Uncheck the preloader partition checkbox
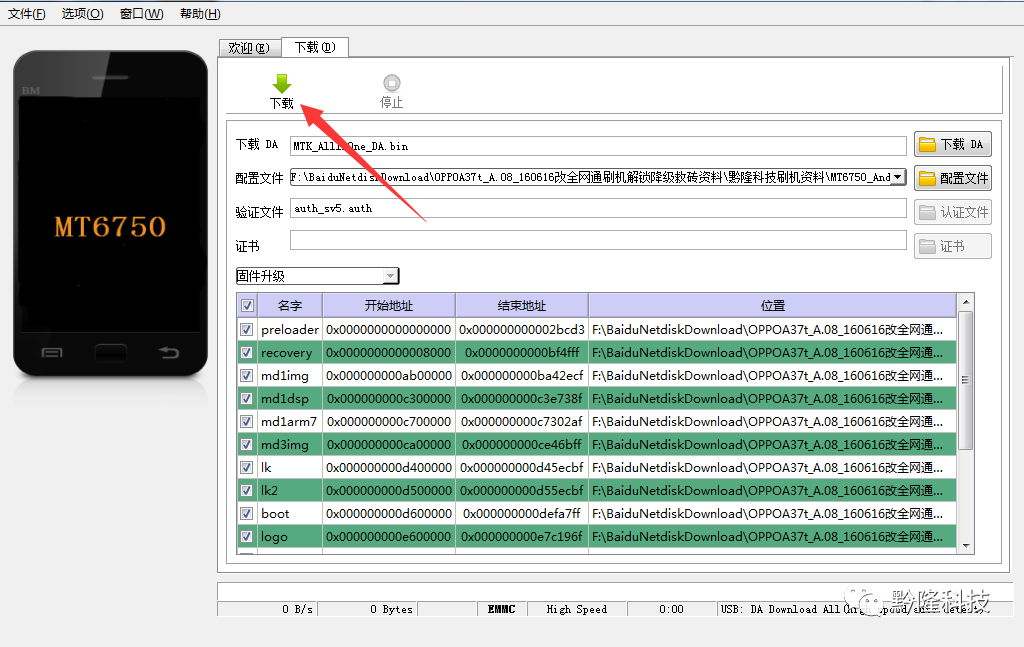This screenshot has height=647, width=1024. click(x=247, y=330)
